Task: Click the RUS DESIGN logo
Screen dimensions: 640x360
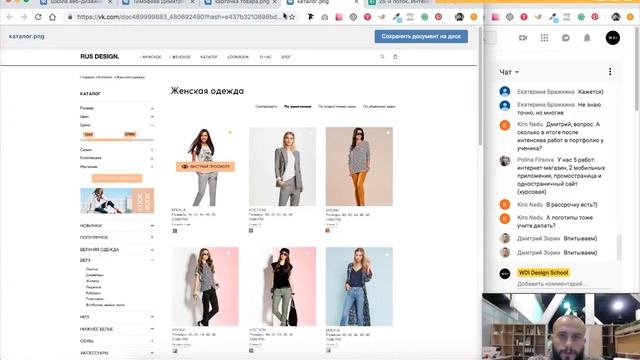Action: click(100, 57)
